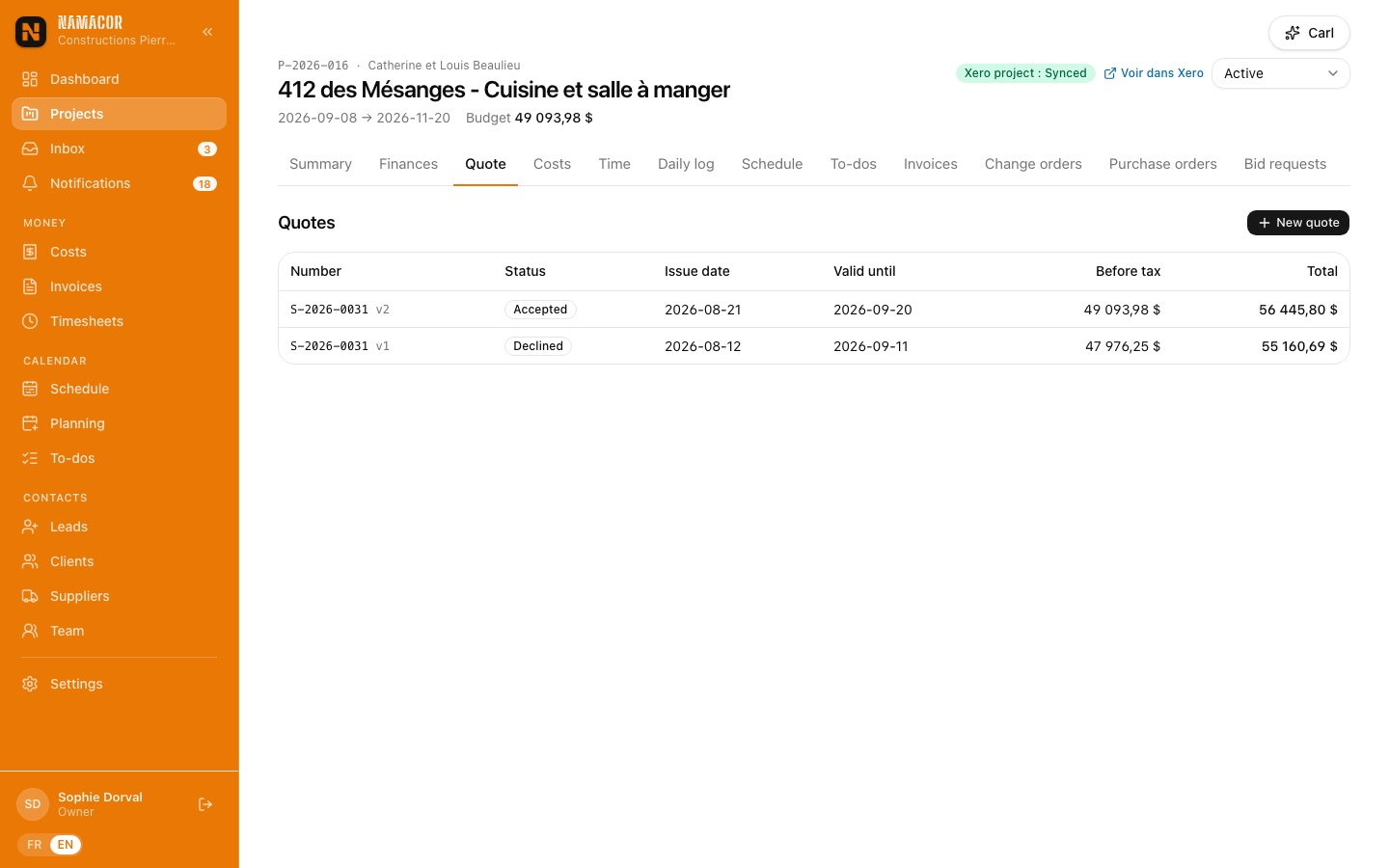
Task: Switch language to FR
Action: tap(35, 845)
